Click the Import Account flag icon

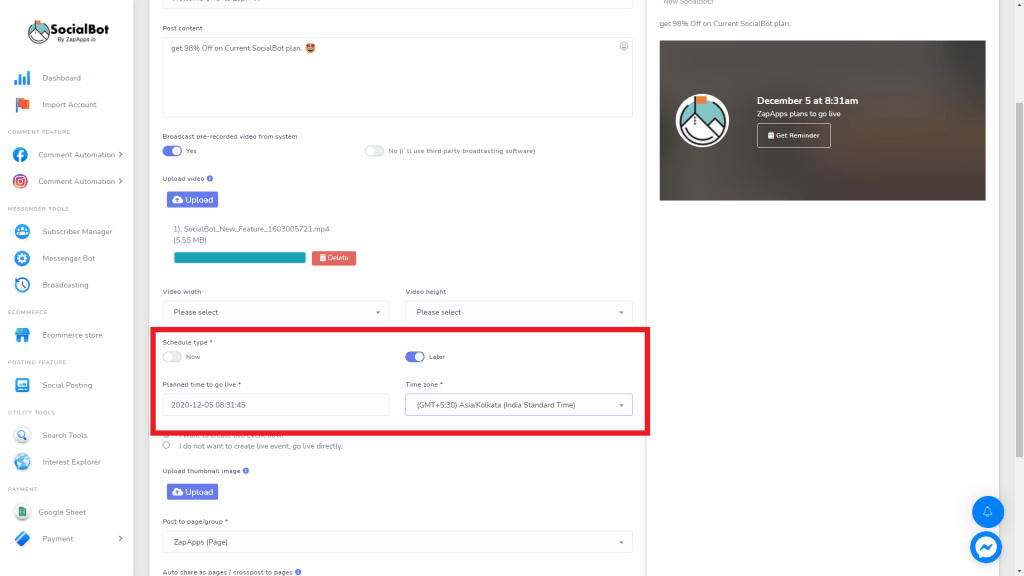(22, 104)
